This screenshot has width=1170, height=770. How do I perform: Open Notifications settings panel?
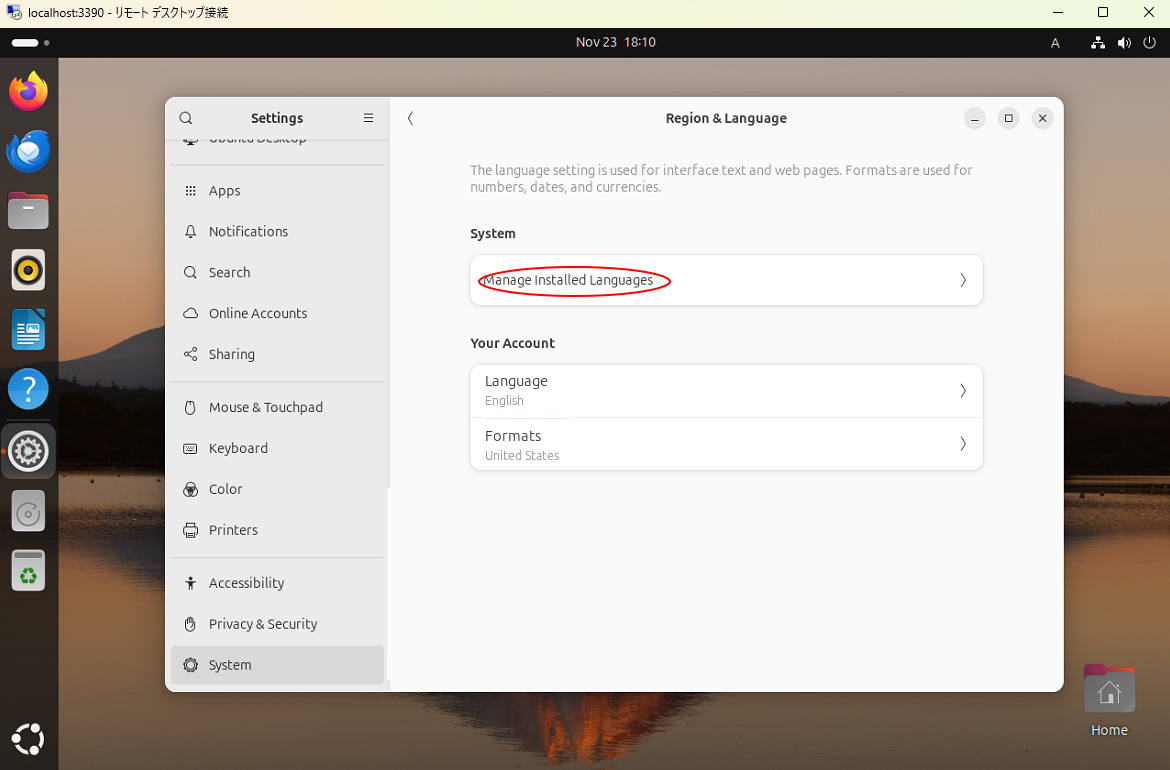click(x=277, y=232)
